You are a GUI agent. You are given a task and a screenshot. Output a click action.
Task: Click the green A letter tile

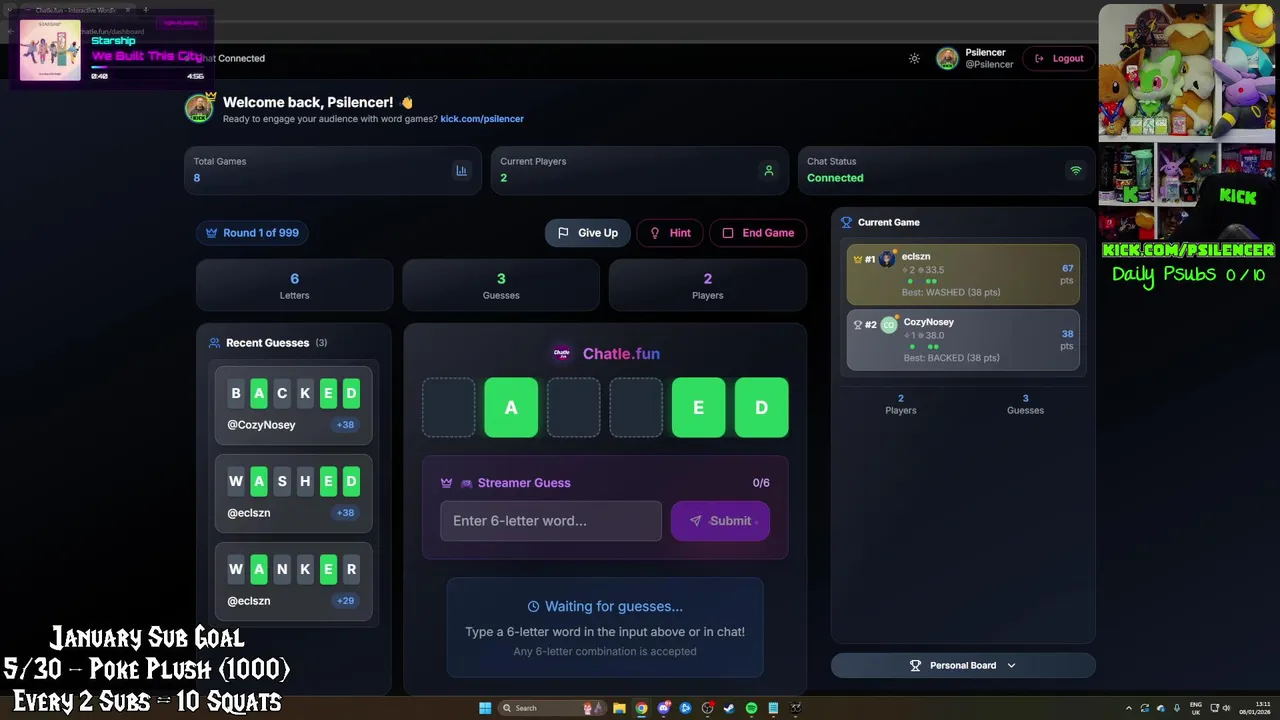click(x=511, y=407)
